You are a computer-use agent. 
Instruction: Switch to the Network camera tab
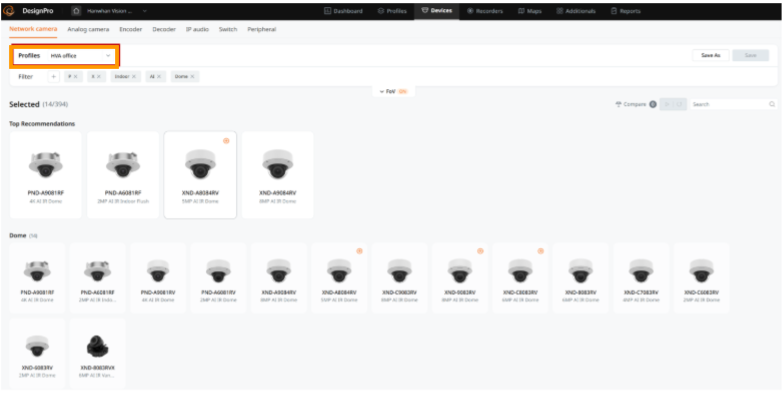[x=33, y=30]
